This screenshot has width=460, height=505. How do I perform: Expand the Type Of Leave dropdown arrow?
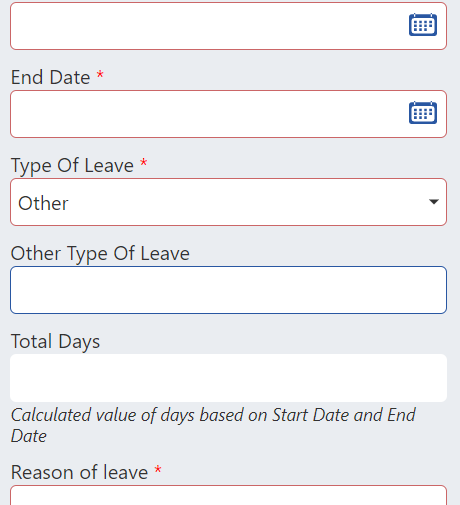pyautogui.click(x=434, y=202)
